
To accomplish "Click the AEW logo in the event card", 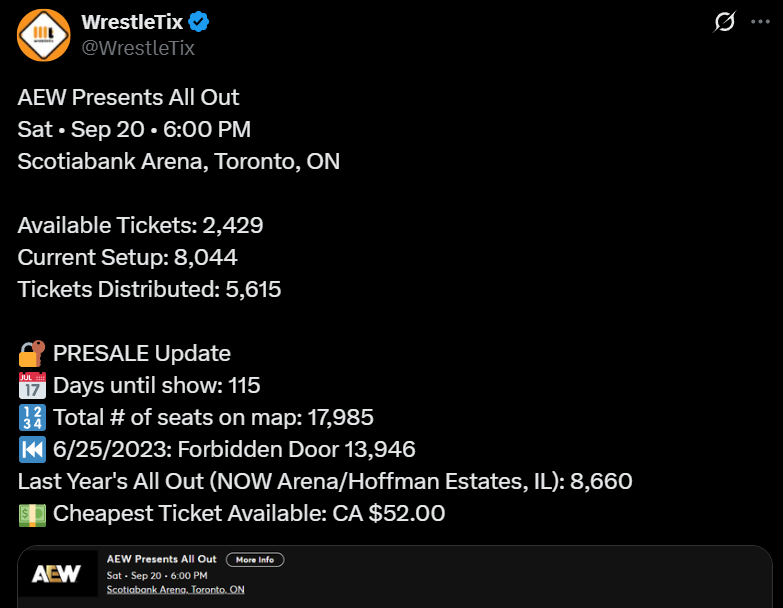I will point(52,574).
